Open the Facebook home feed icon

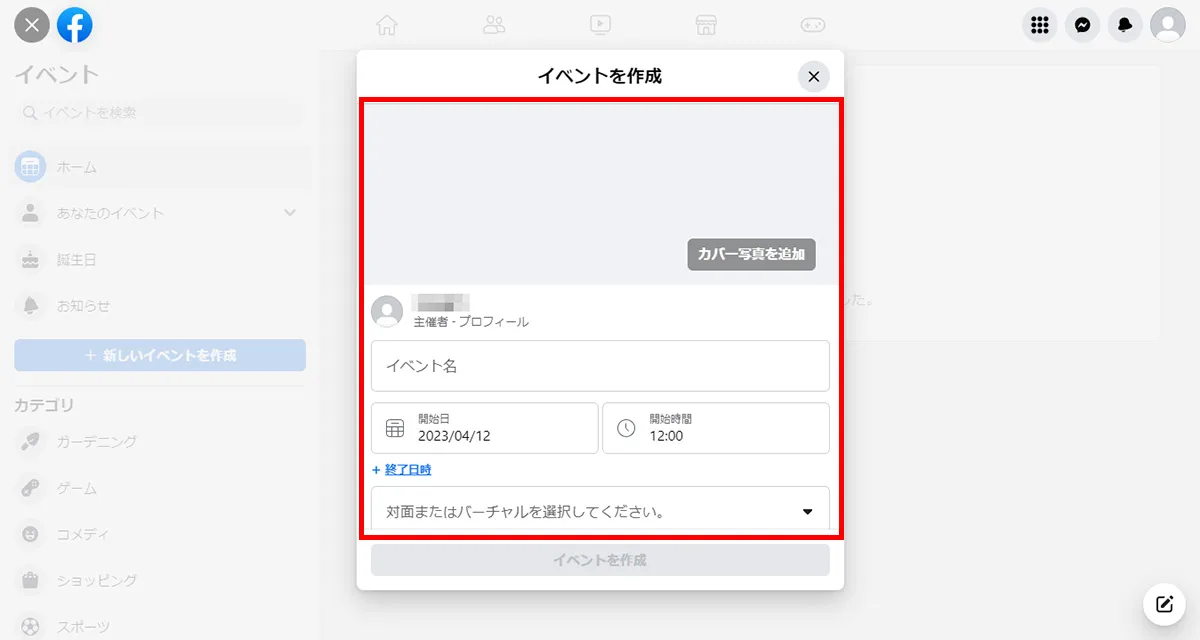click(x=387, y=25)
